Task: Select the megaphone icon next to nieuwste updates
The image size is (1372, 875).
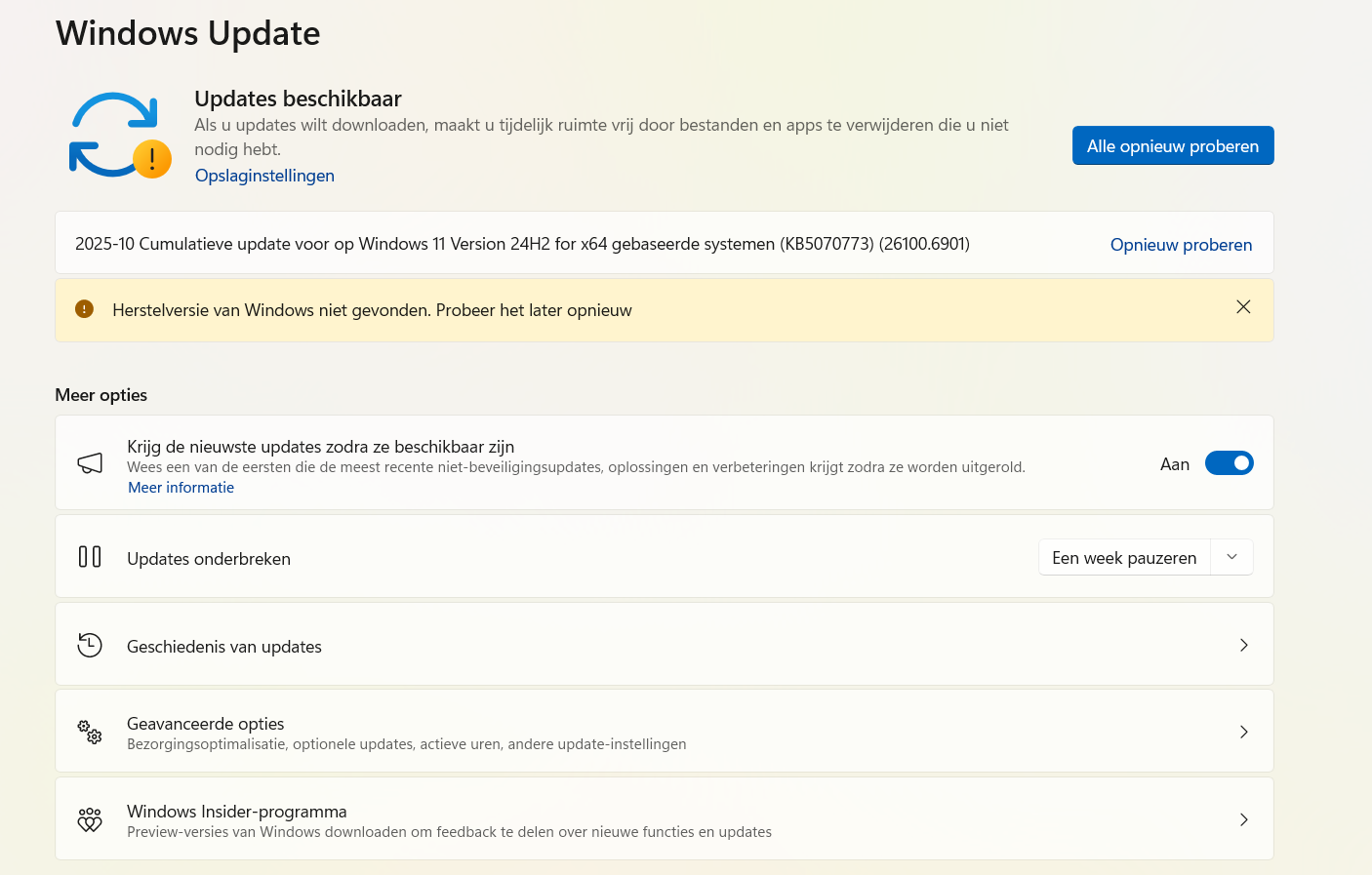Action: [x=89, y=462]
